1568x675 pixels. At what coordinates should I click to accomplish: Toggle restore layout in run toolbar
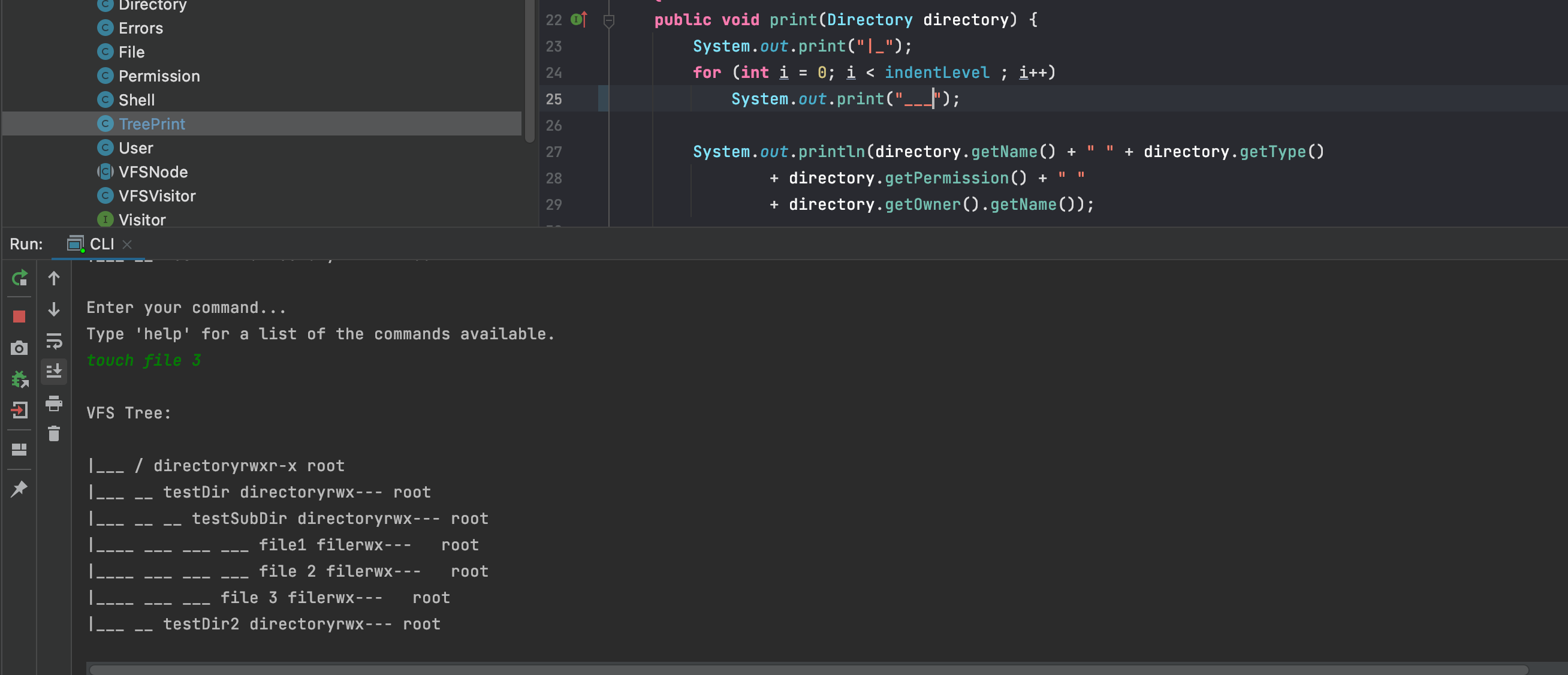19,449
